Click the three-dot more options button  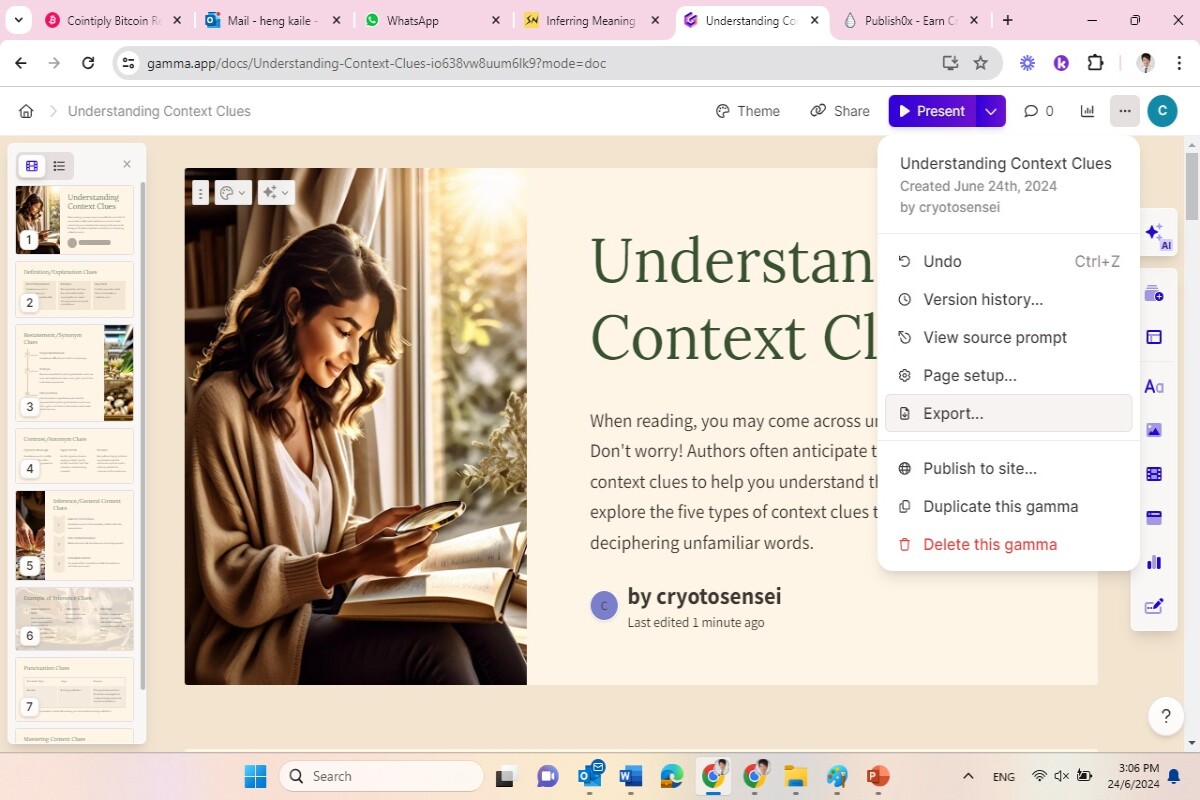pyautogui.click(x=1125, y=111)
